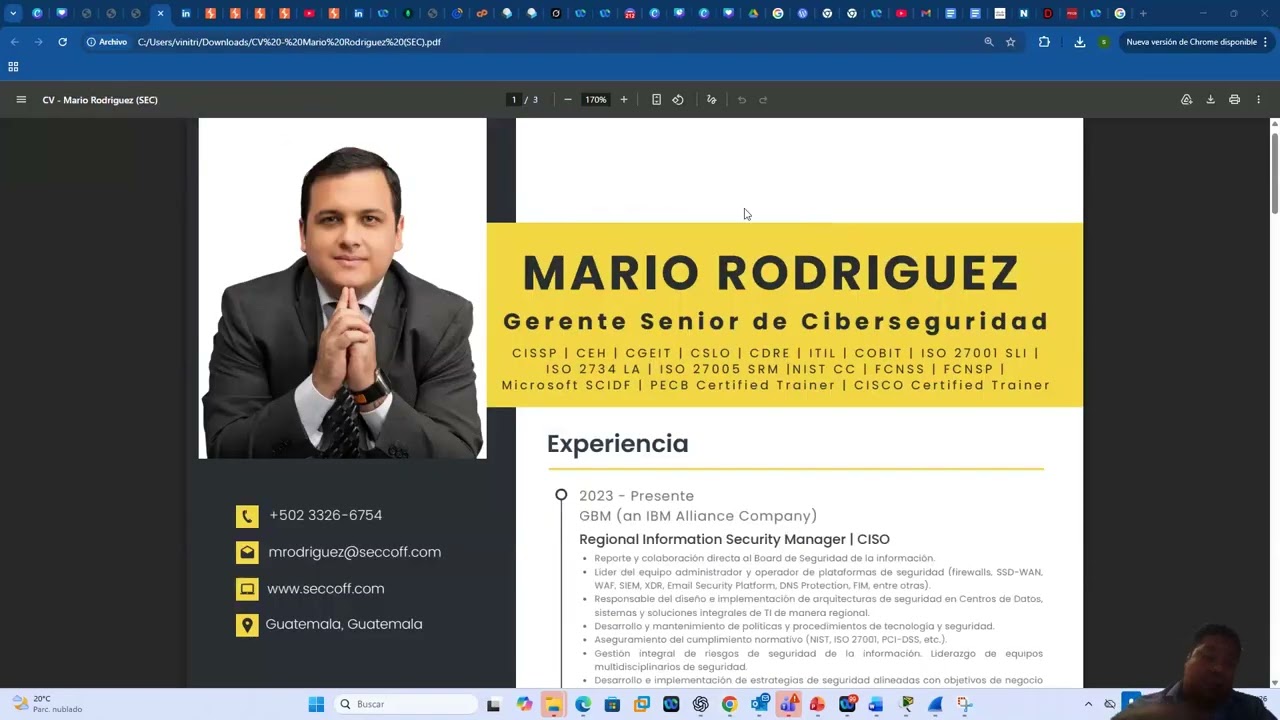Close the active PDF tab
This screenshot has height=720, width=1280.
click(x=160, y=14)
